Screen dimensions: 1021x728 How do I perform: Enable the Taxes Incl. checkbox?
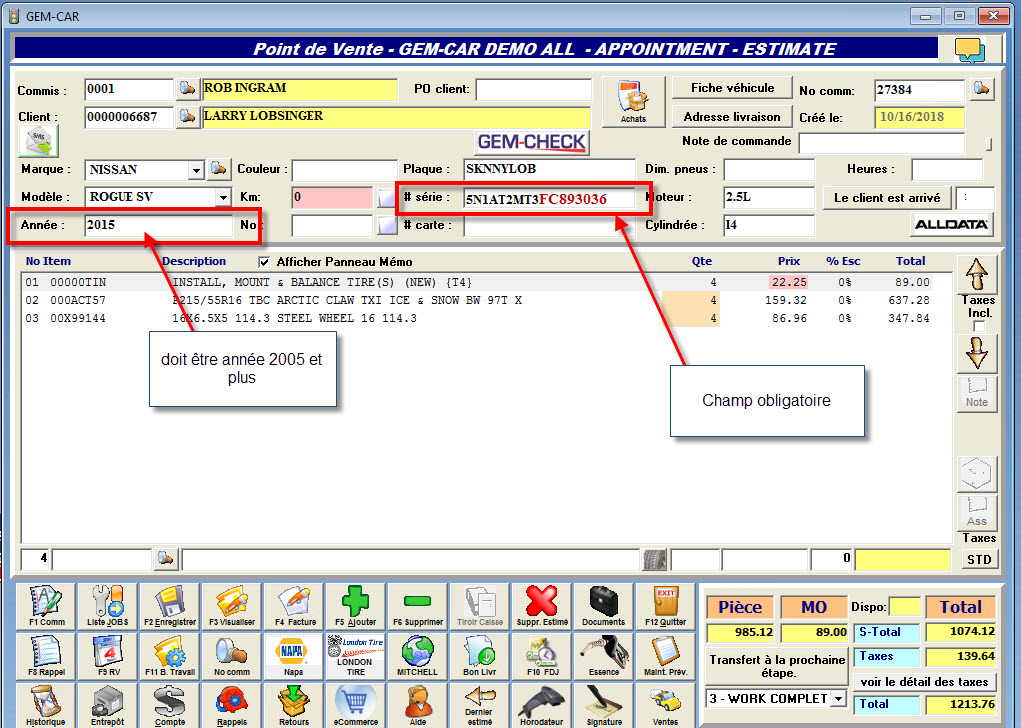point(979,326)
